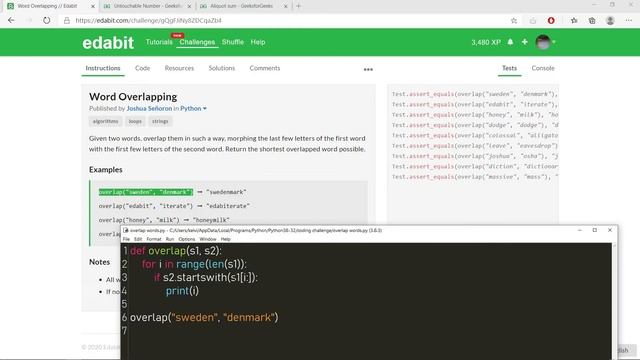Select the Resources tab
Image resolution: width=640 pixels, height=360 pixels.
[x=179, y=68]
